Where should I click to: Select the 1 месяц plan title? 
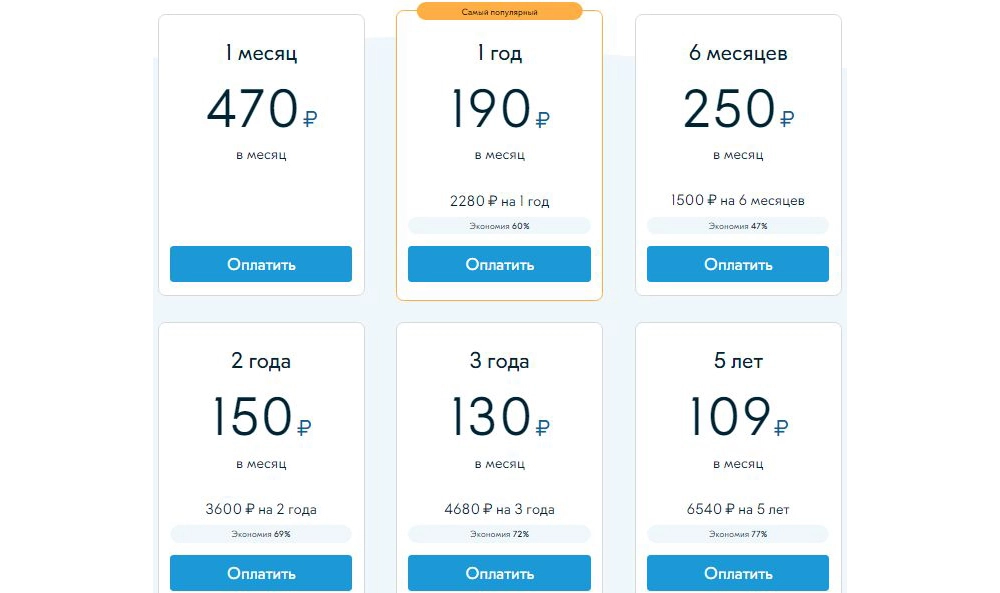(x=261, y=53)
